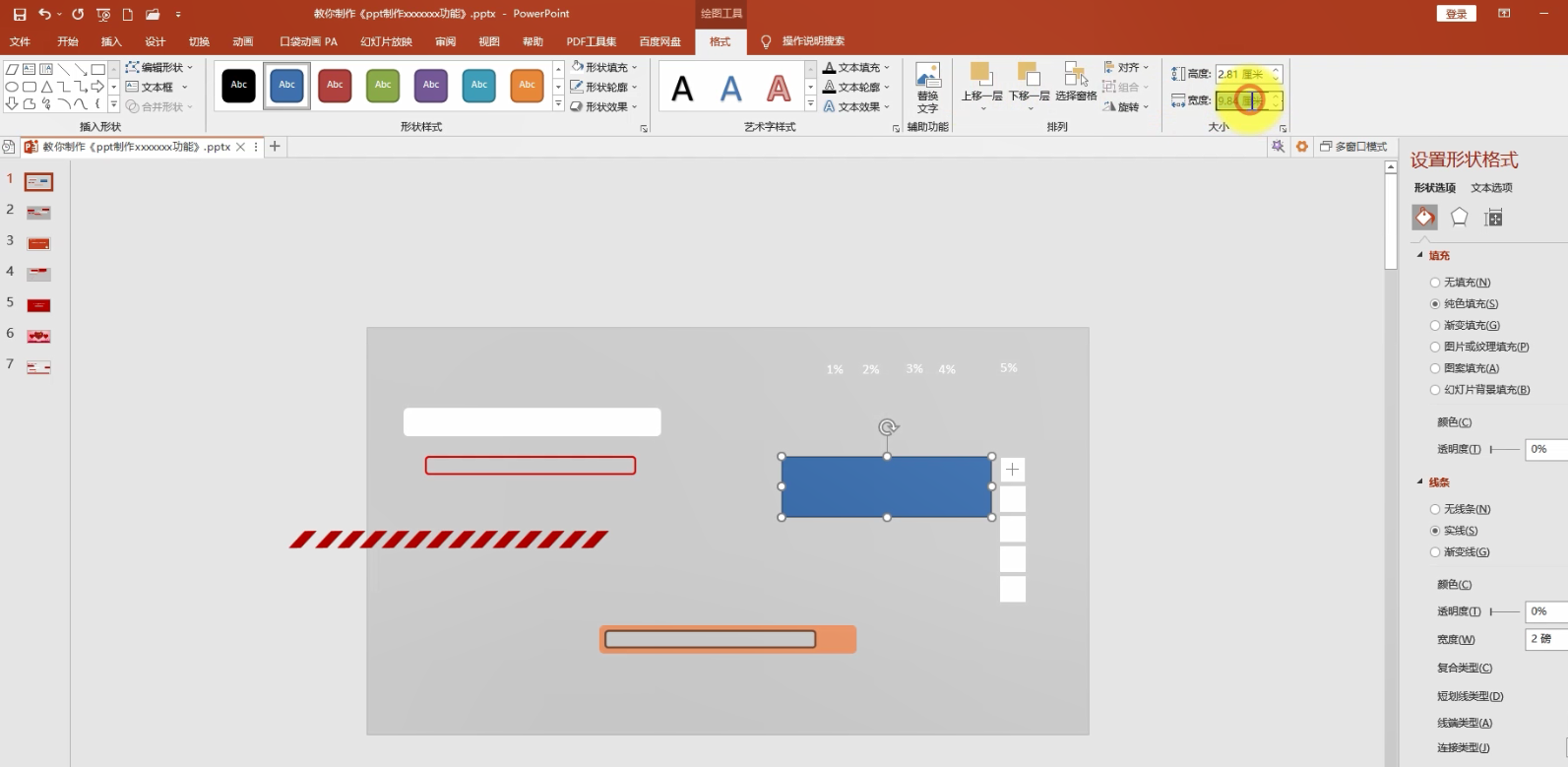This screenshot has width=1568, height=767.
Task: Apply the black WordArt letter A style
Action: click(682, 89)
